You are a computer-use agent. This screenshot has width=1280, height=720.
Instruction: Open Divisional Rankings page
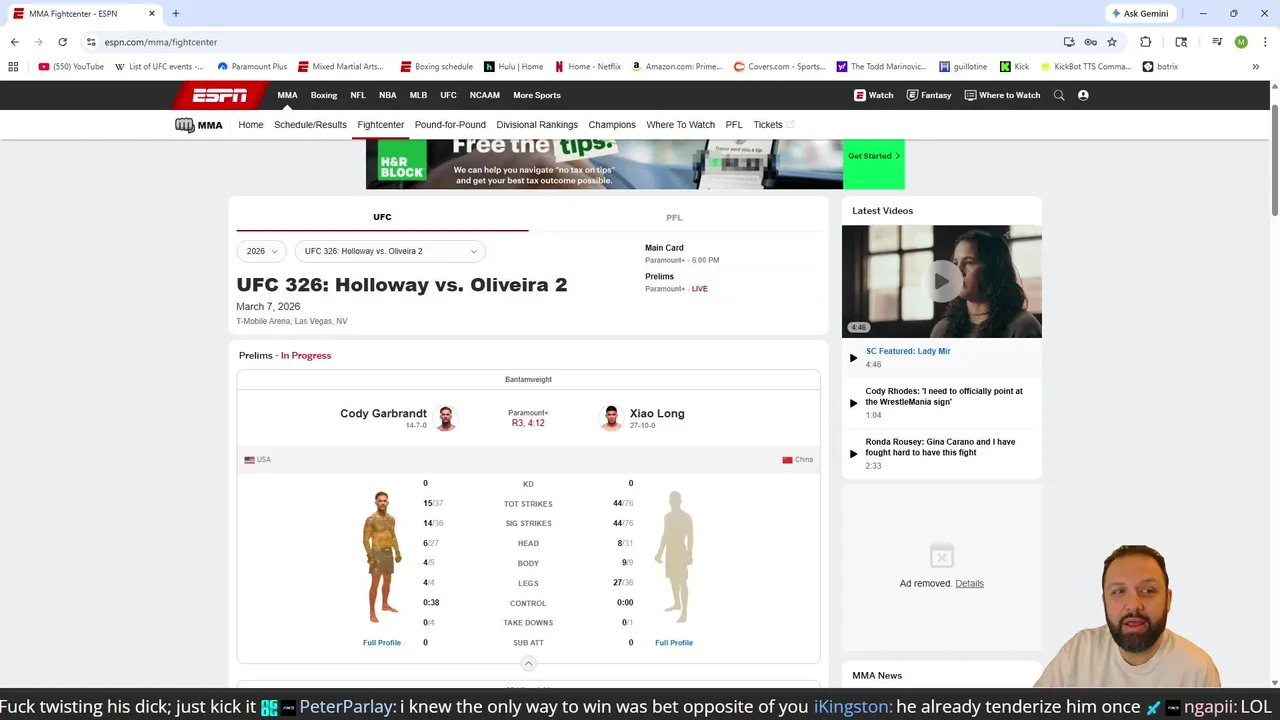point(537,125)
